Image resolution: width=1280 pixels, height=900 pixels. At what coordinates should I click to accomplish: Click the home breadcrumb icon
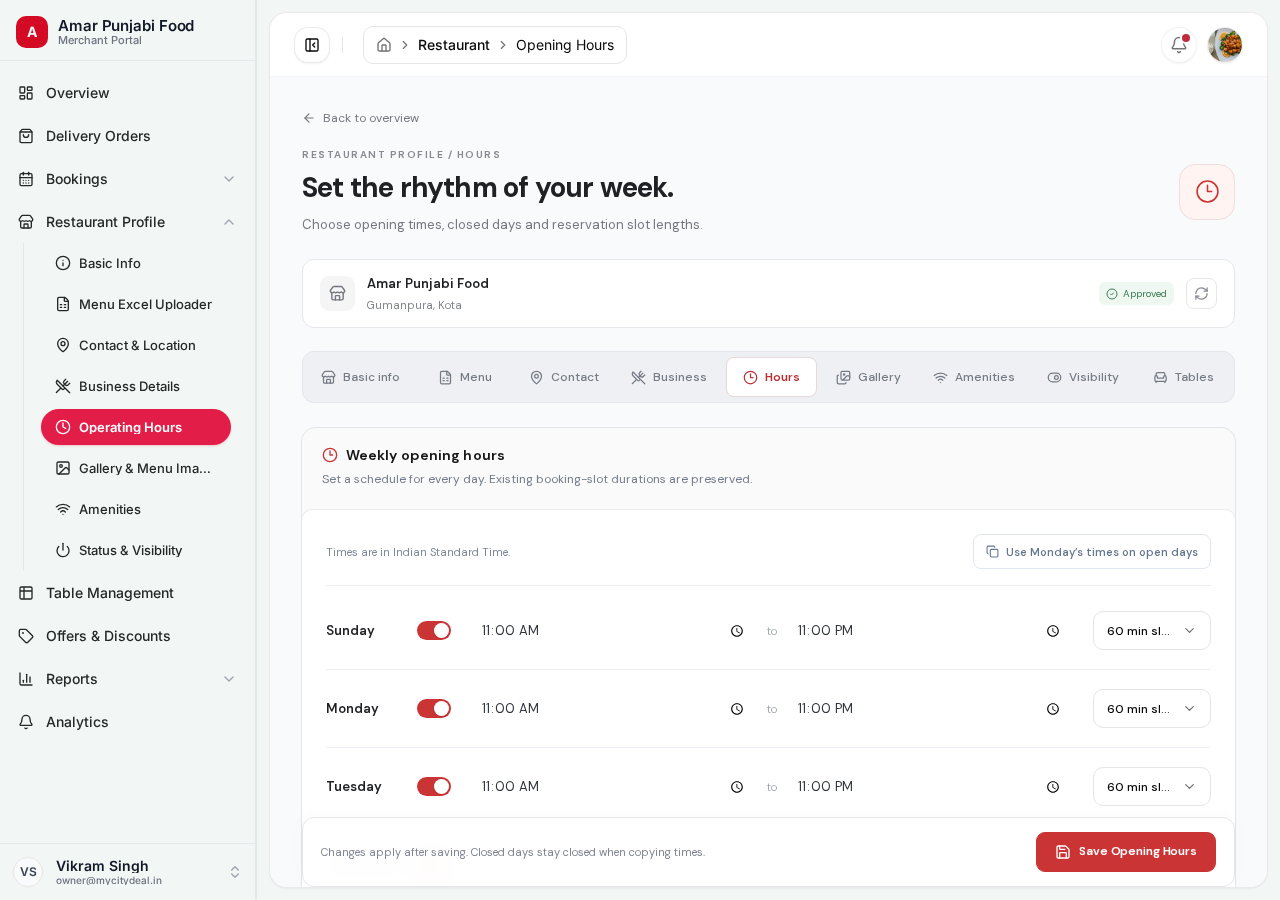pyautogui.click(x=384, y=45)
